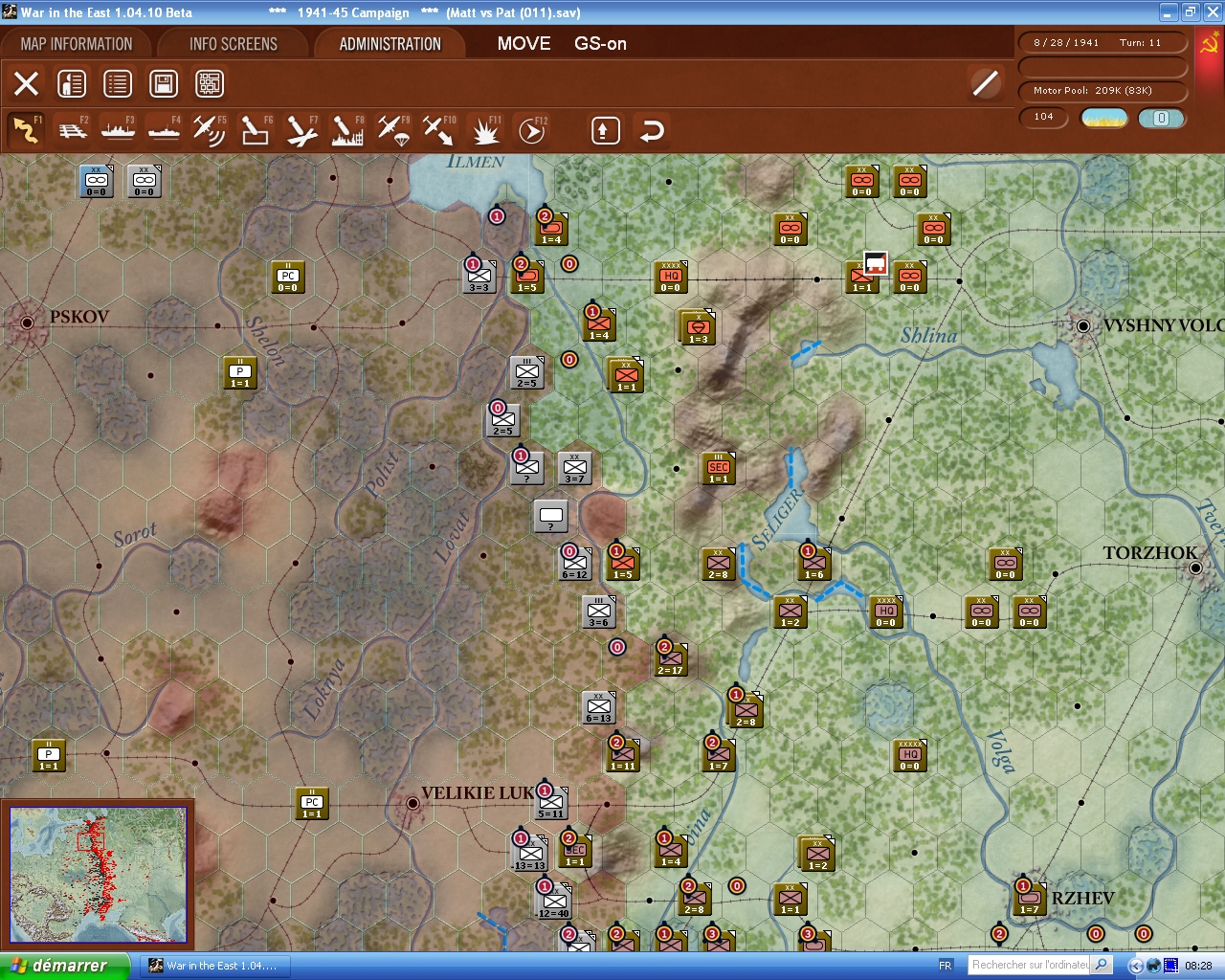Select the unit counter labeled 3=3
The image size is (1225, 980).
pos(479,277)
